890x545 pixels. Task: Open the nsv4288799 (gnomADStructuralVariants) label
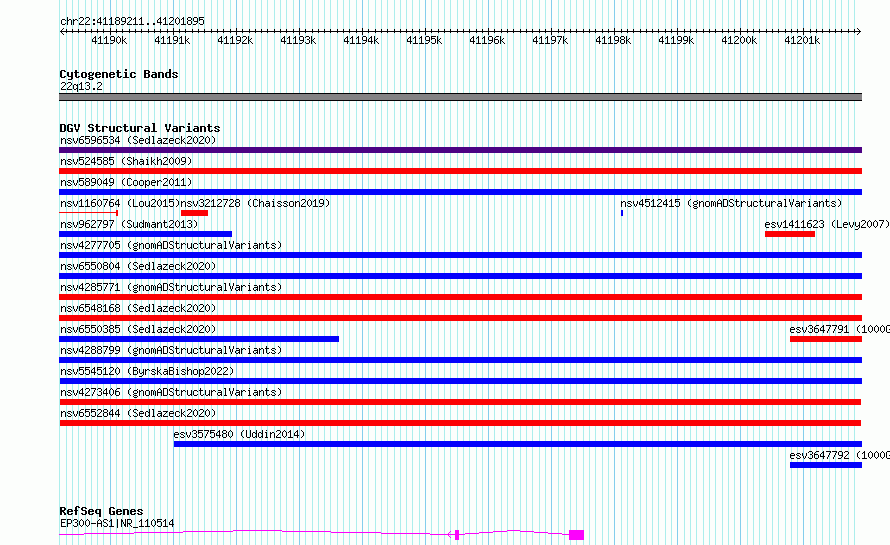point(171,350)
